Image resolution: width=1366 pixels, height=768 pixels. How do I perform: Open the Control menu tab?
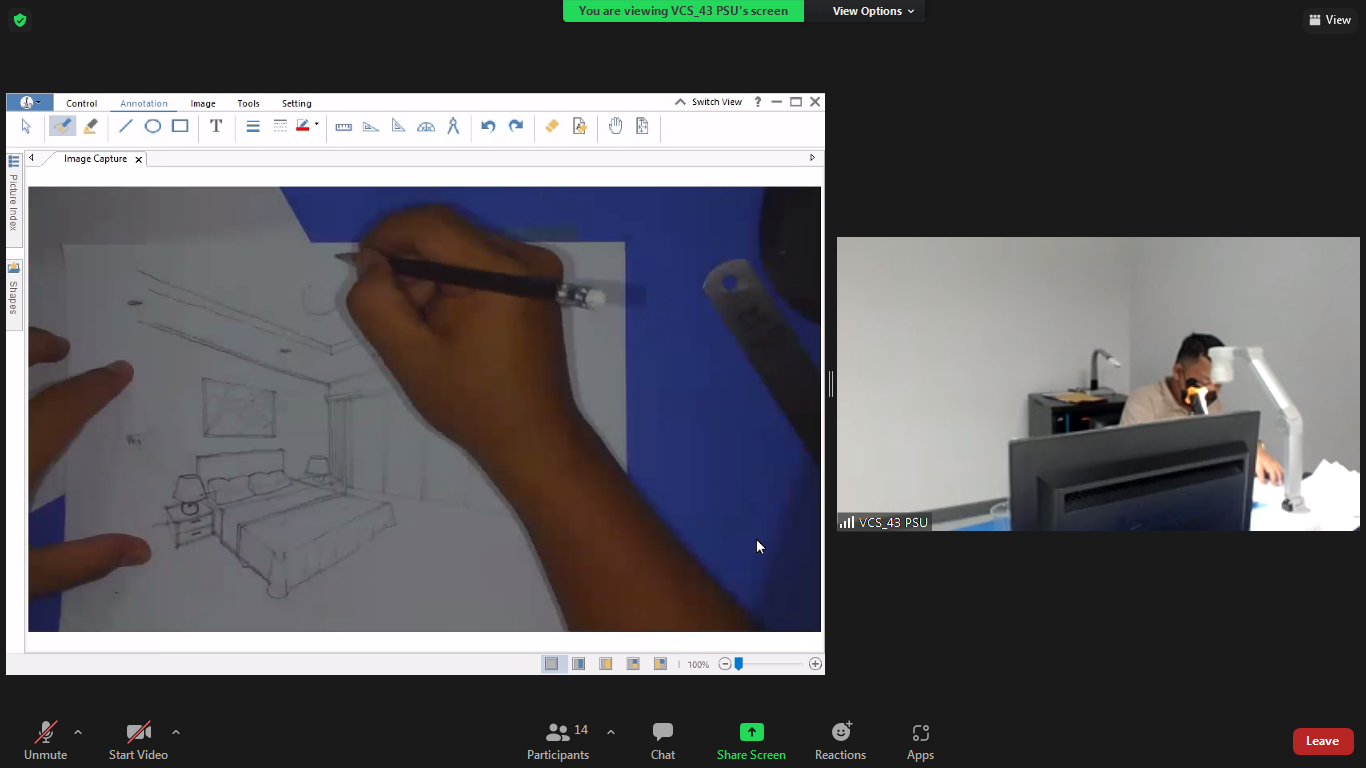(82, 103)
